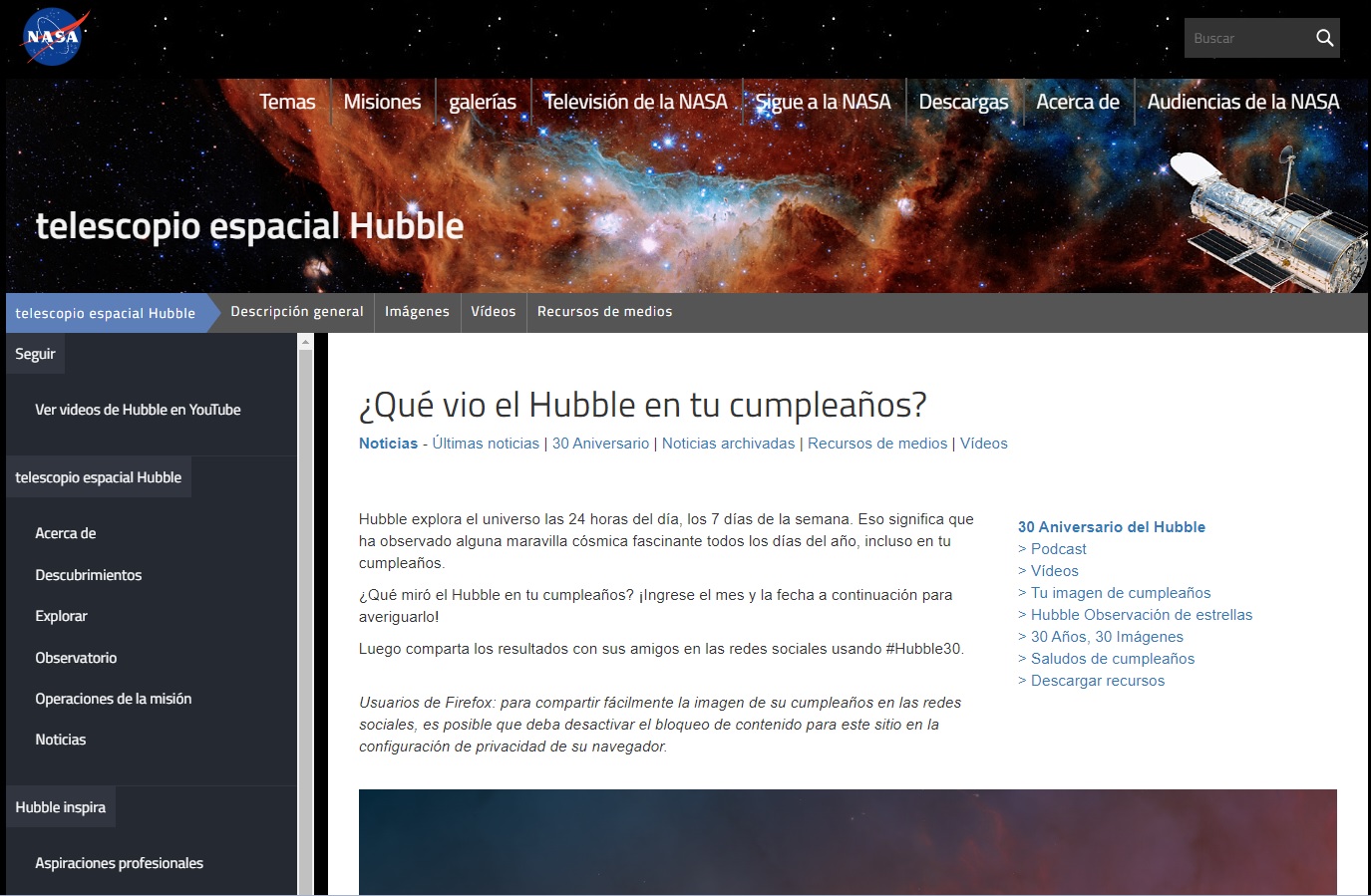Click the search magnifier icon

1324,38
